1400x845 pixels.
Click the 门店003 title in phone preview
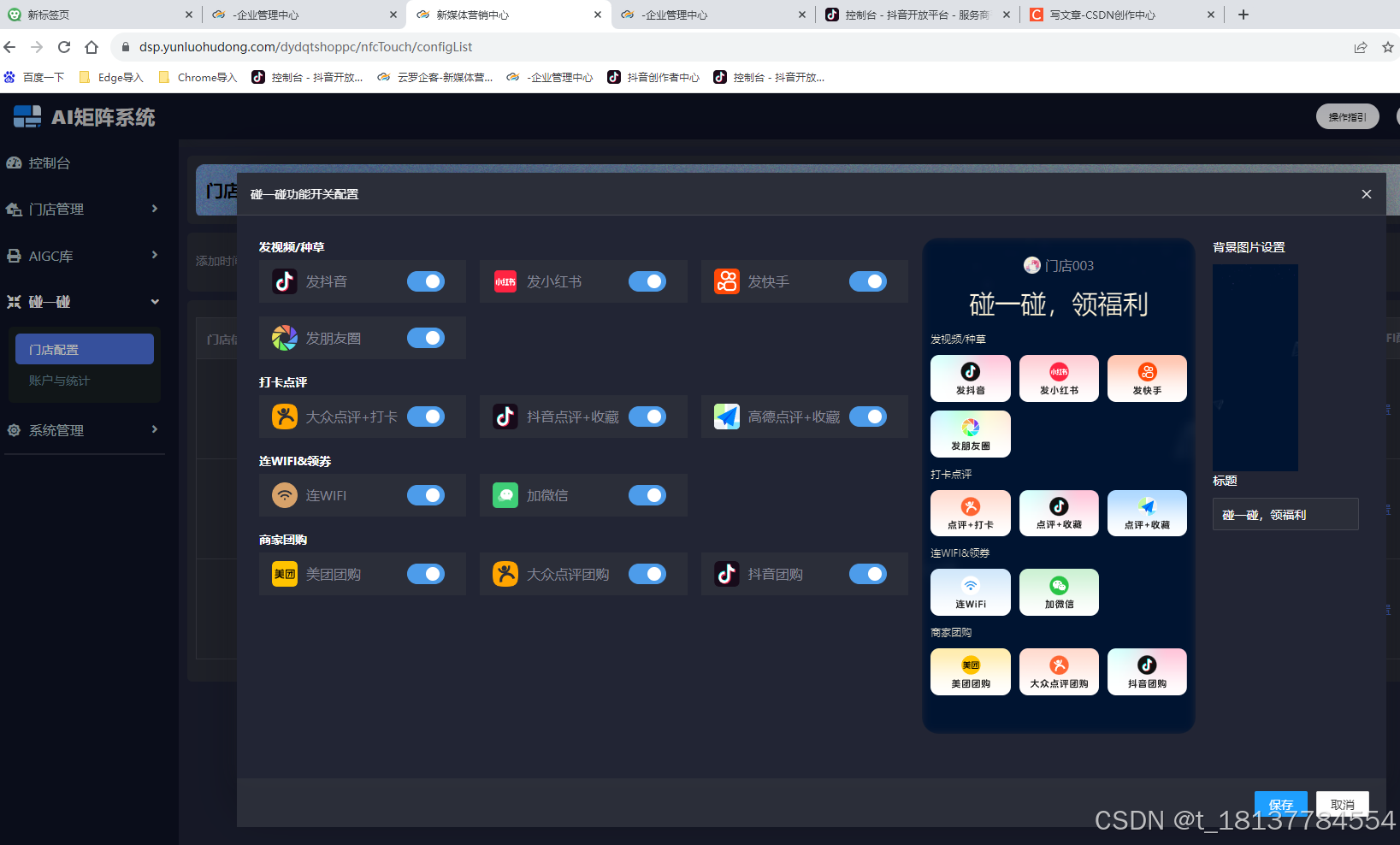coord(1069,266)
